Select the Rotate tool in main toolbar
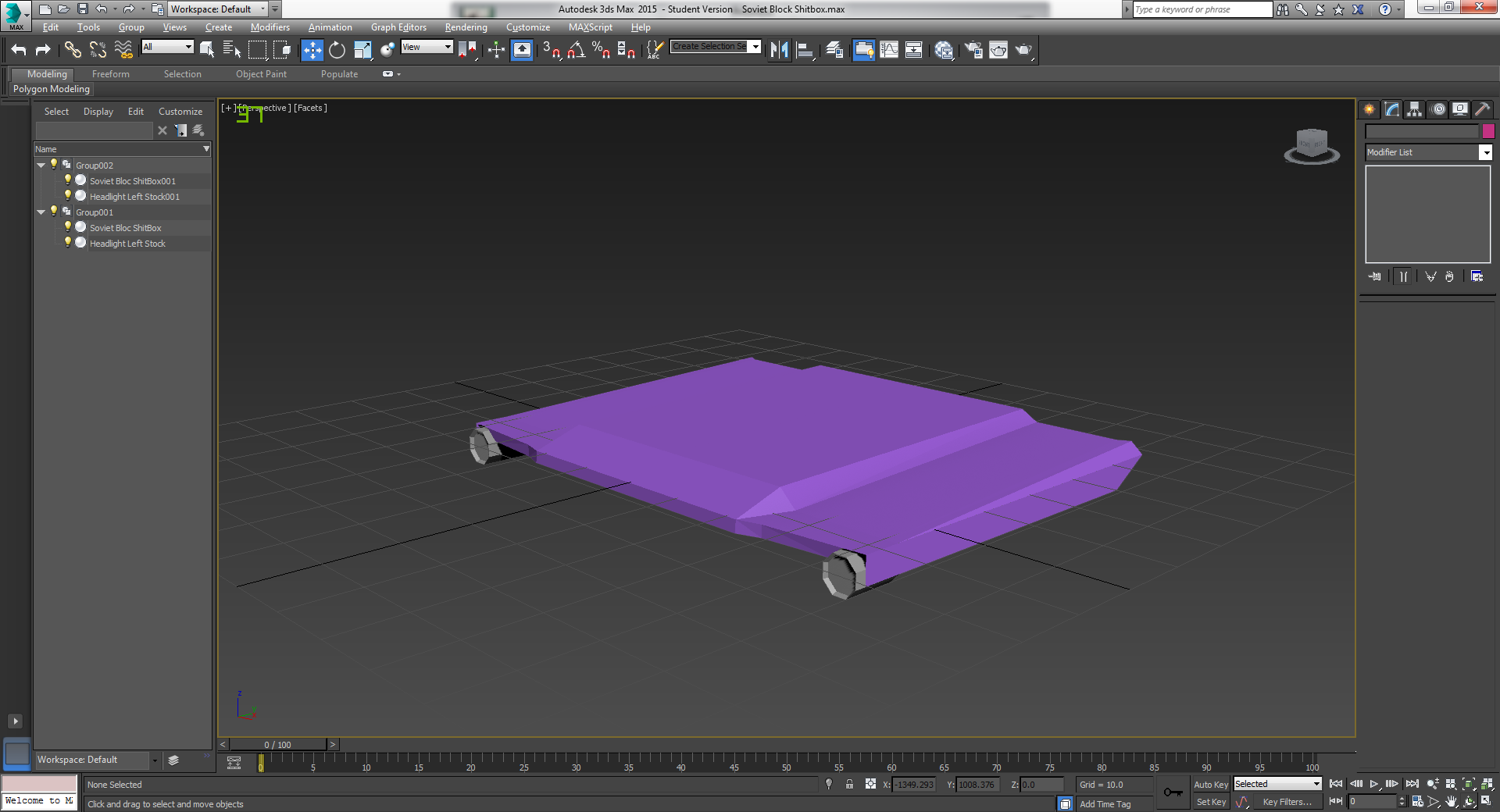The image size is (1500, 812). point(337,50)
